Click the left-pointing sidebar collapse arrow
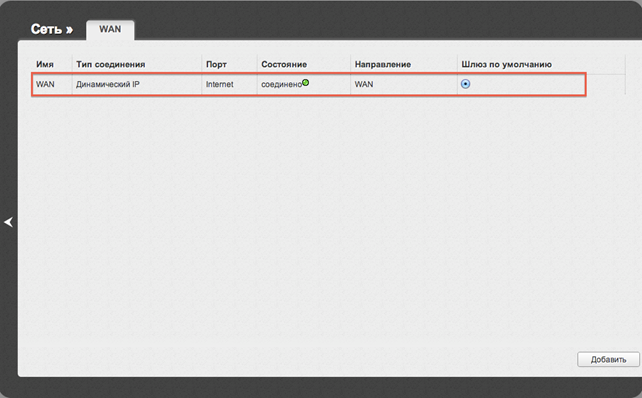This screenshot has width=642, height=398. [9, 222]
